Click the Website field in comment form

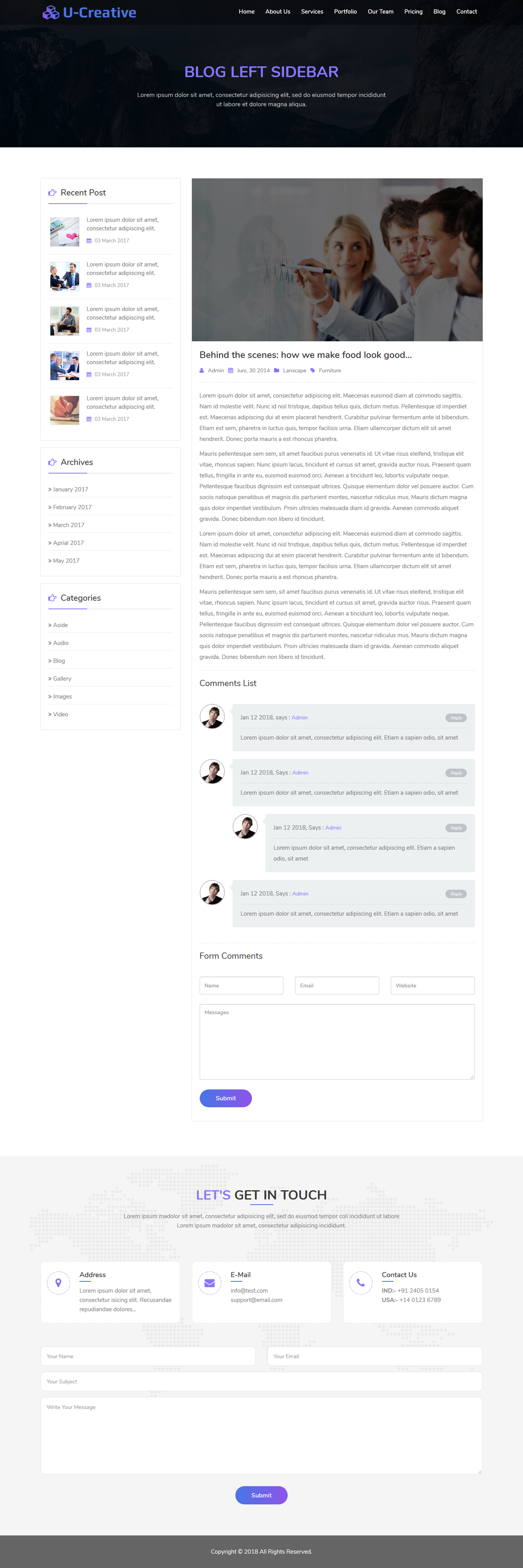coord(432,985)
